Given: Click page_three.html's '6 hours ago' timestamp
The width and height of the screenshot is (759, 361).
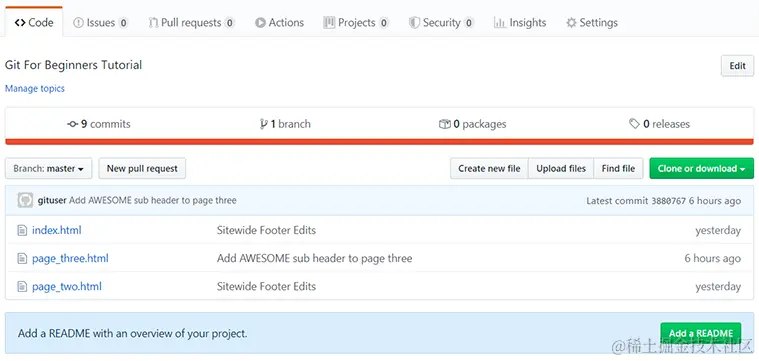Looking at the screenshot, I should pyautogui.click(x=713, y=258).
